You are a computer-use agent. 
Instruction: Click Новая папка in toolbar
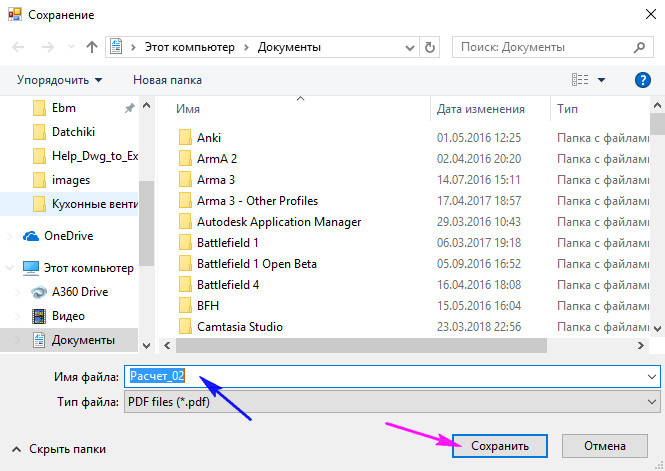(167, 80)
